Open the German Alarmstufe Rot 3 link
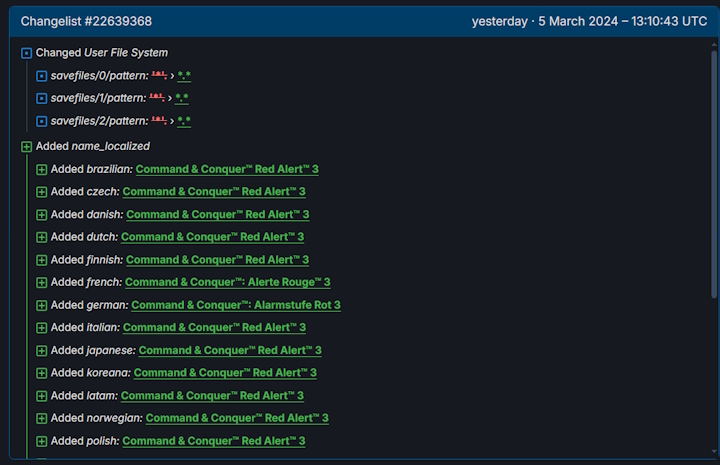 point(235,305)
